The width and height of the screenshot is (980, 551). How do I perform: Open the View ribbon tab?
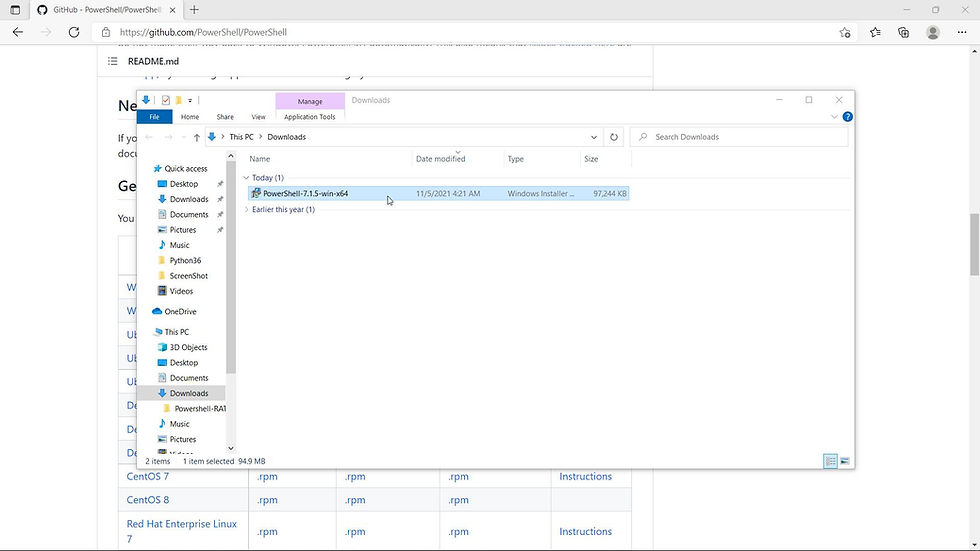[258, 117]
